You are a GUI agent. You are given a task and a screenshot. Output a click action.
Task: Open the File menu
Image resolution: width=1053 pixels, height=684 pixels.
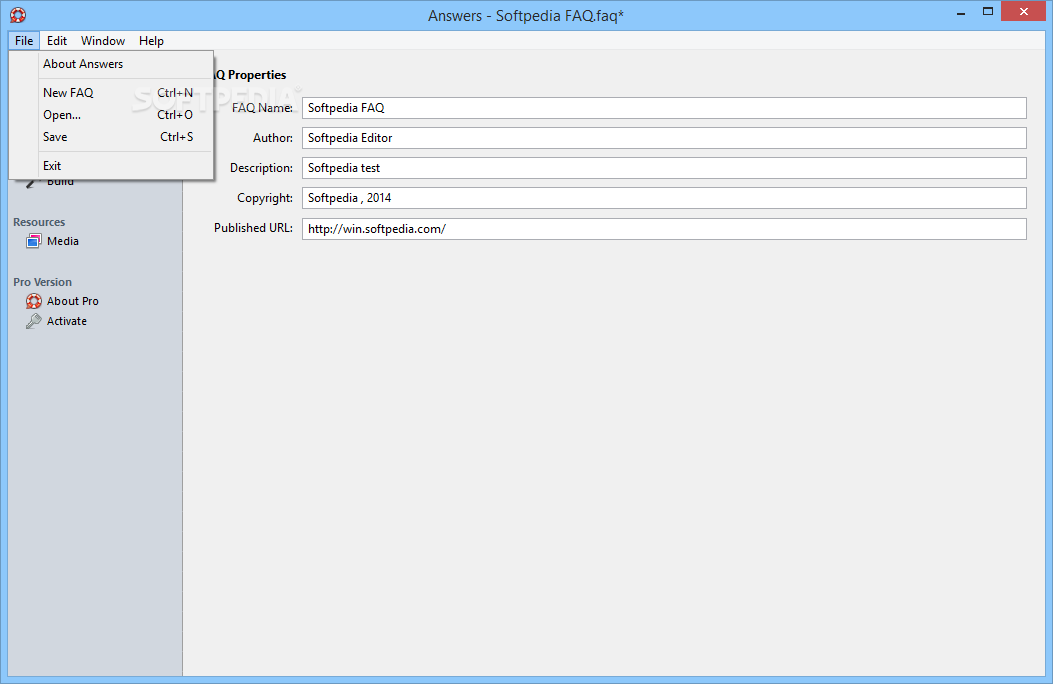24,41
